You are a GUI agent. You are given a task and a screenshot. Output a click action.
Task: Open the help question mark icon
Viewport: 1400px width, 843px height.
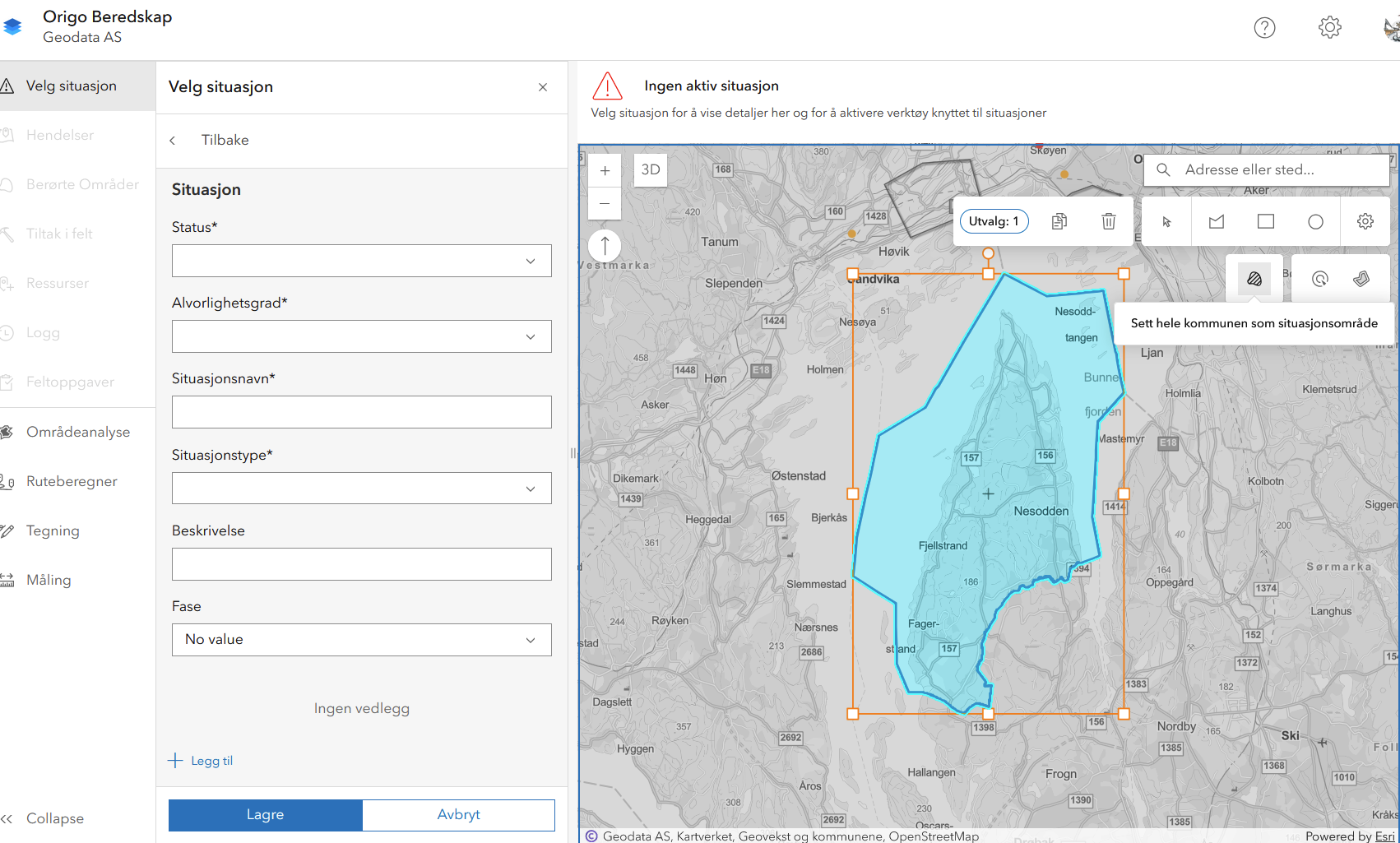[x=1264, y=28]
